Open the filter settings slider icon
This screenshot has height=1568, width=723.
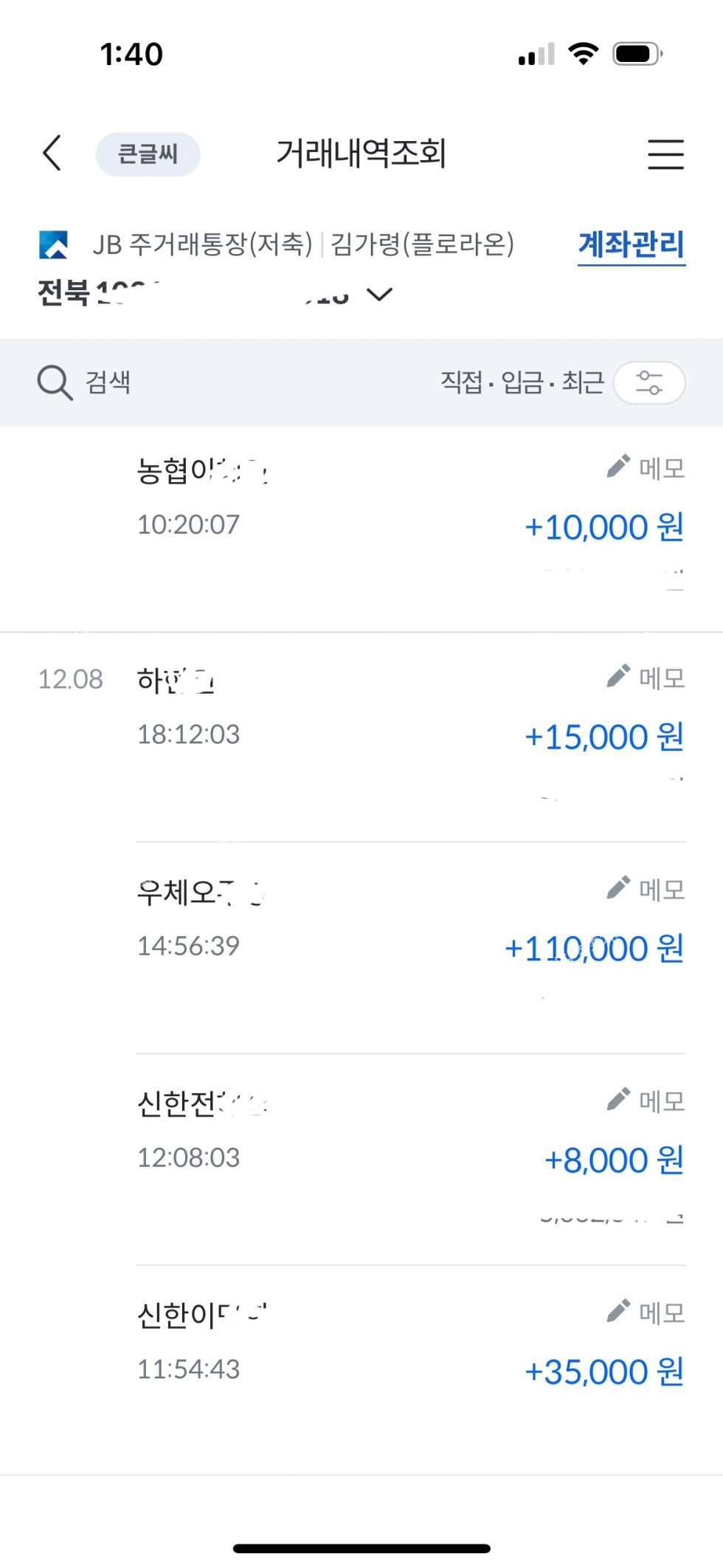click(649, 382)
